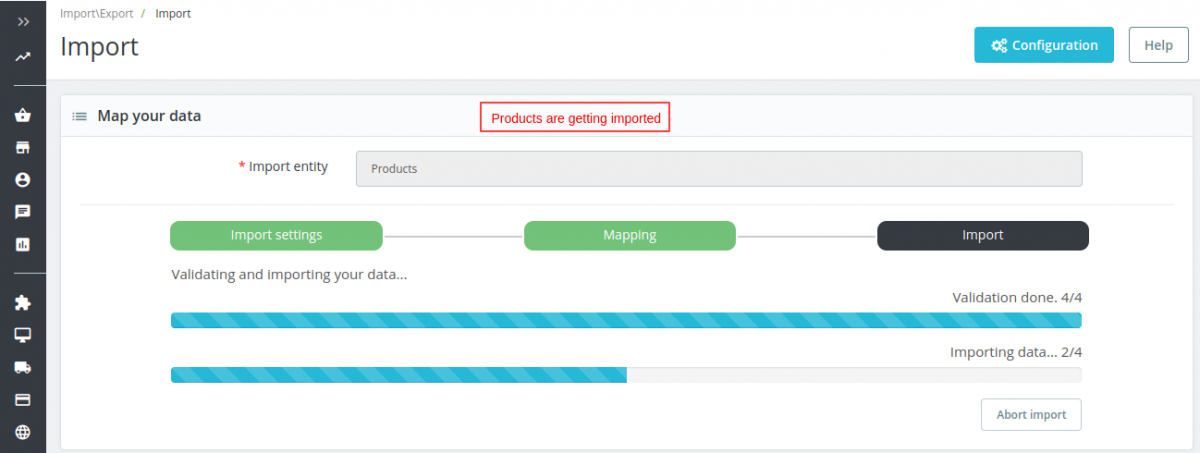Open International via the globe icon
This screenshot has height=453, width=1200.
point(23,432)
